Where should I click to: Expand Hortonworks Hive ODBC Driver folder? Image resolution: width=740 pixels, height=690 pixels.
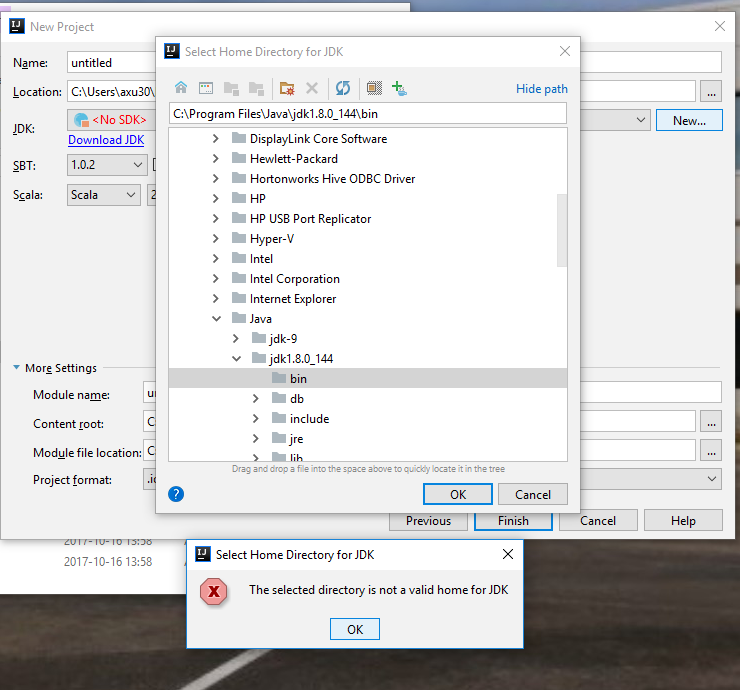tap(216, 178)
